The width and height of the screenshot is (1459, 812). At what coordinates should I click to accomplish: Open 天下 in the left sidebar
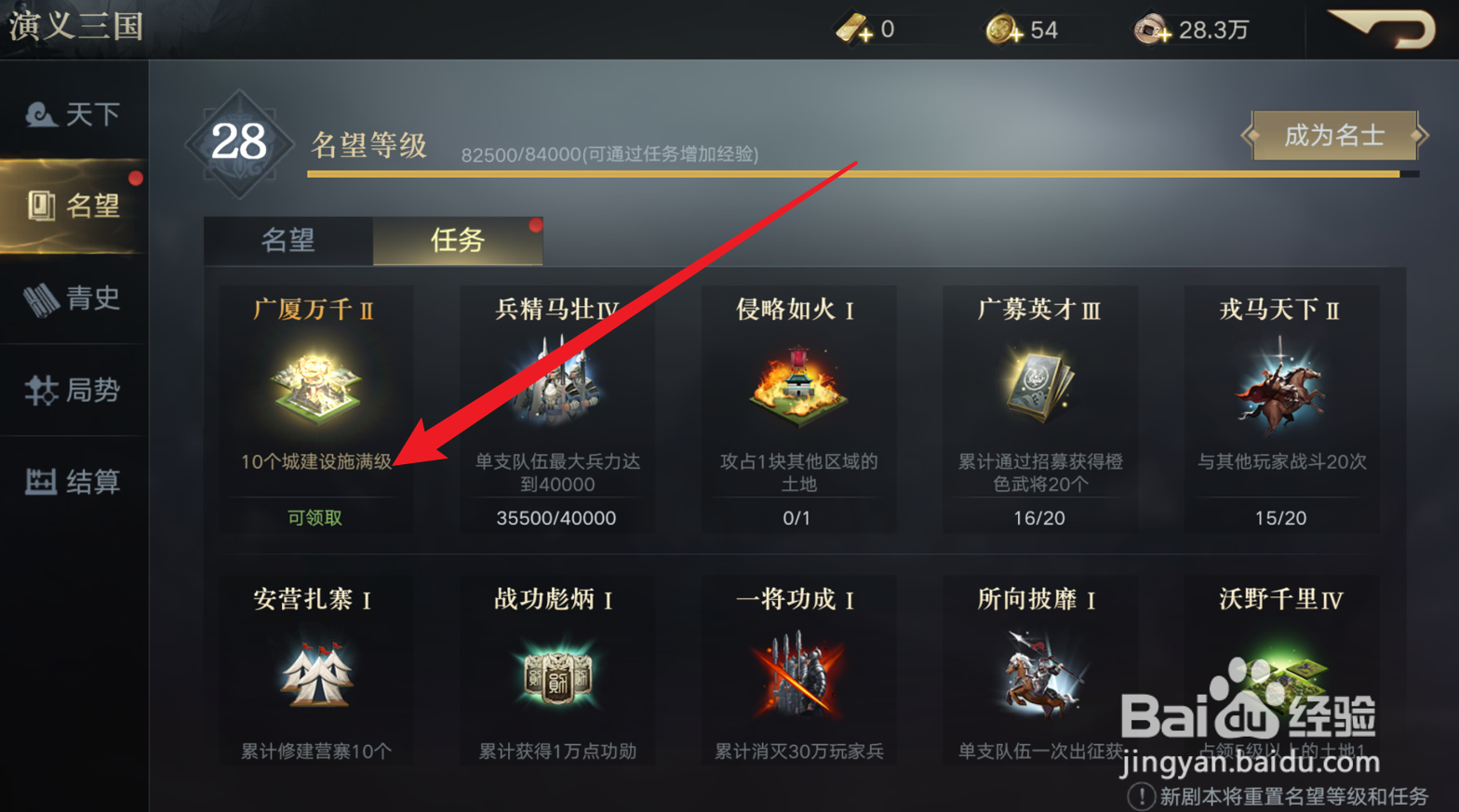74,114
